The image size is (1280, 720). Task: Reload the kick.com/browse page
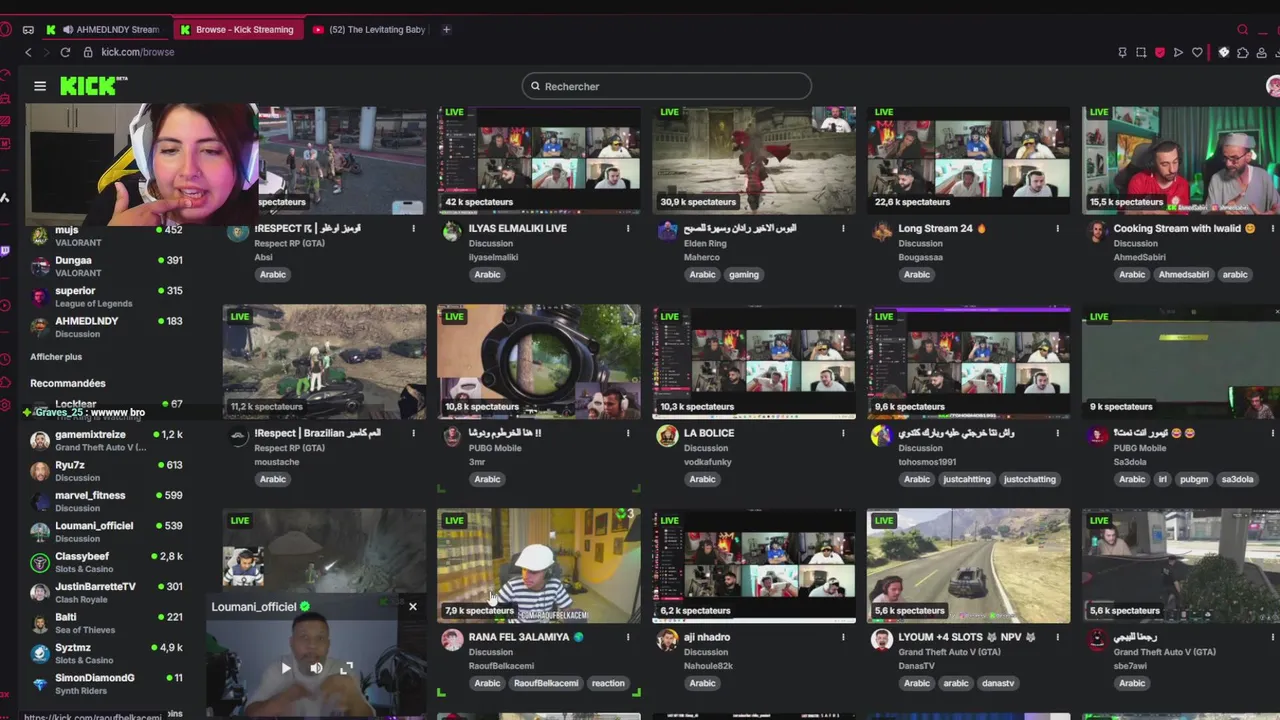point(65,52)
